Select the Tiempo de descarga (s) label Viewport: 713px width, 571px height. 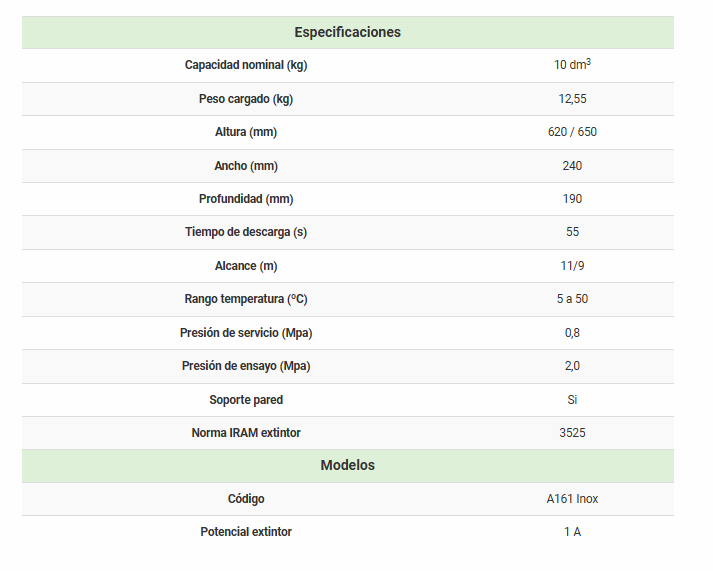pos(246,232)
